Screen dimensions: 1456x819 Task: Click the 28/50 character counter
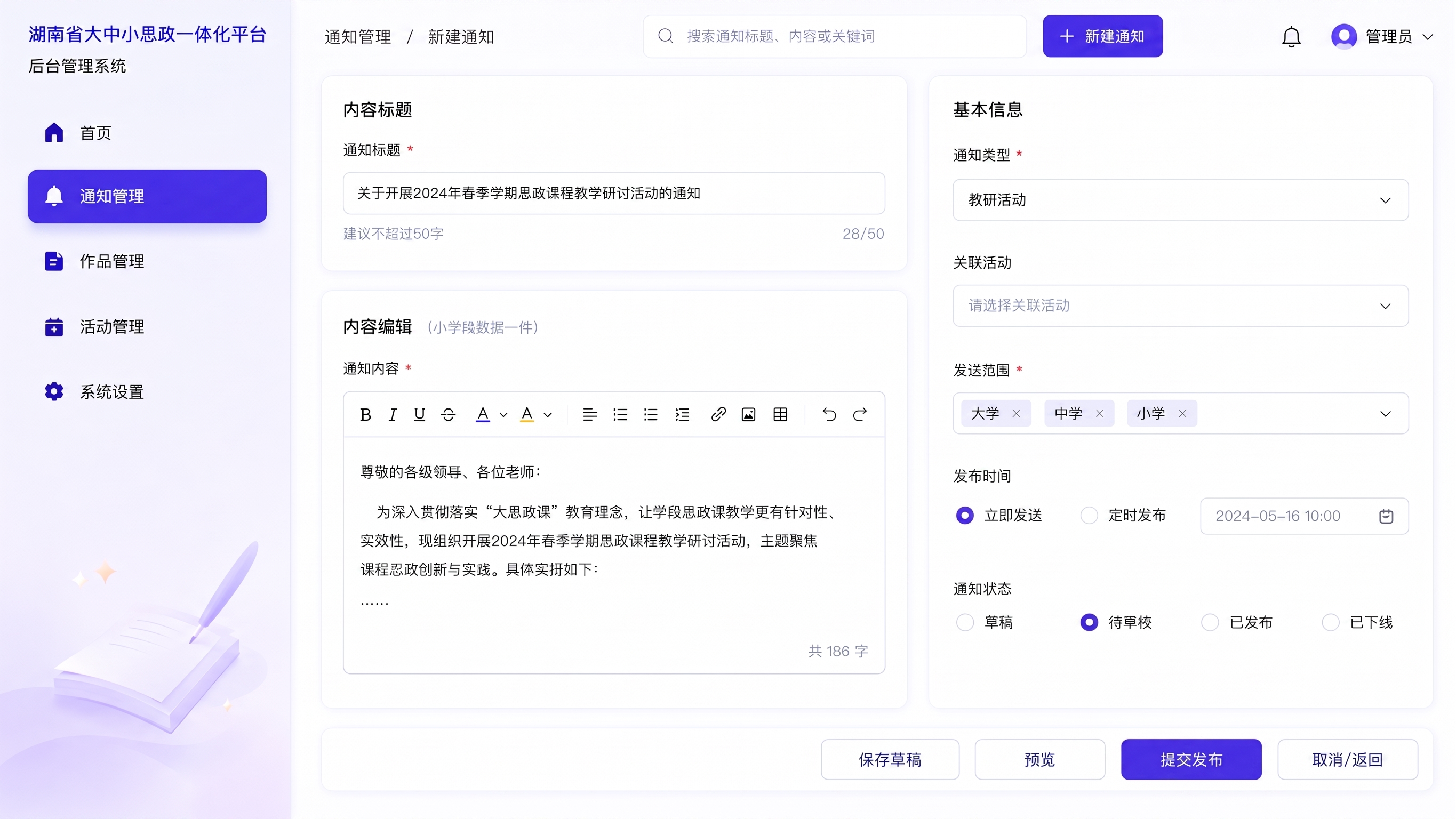pos(863,234)
